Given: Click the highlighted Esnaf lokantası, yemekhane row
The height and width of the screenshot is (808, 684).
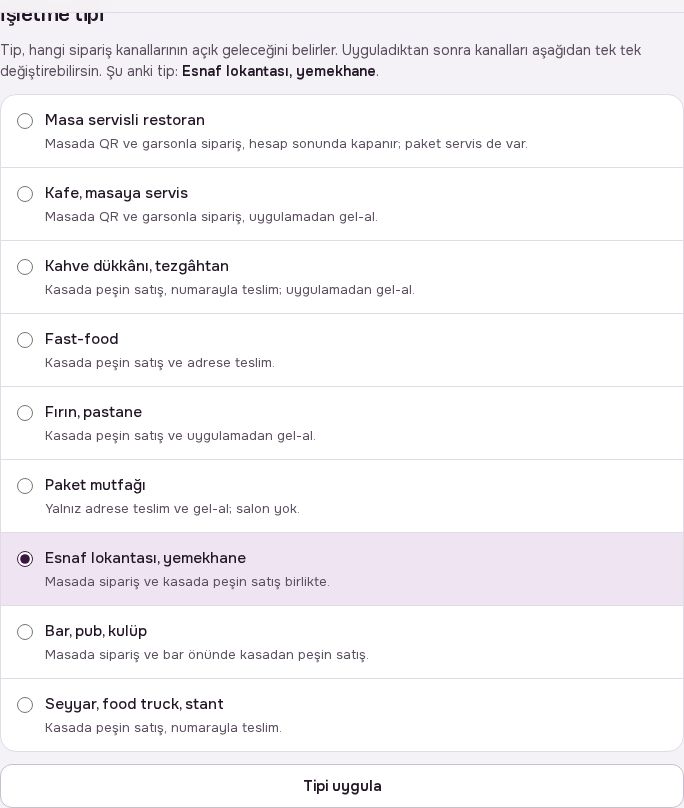Looking at the screenshot, I should (x=342, y=569).
